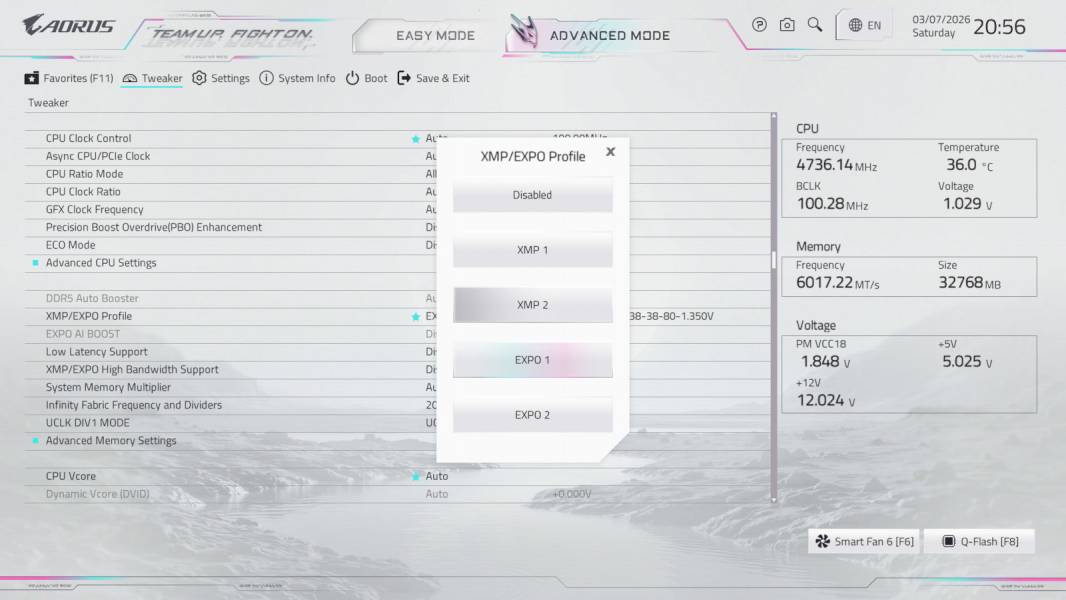This screenshot has width=1066, height=600.
Task: Toggle favorite star beside CPU Vcore
Action: (x=416, y=477)
